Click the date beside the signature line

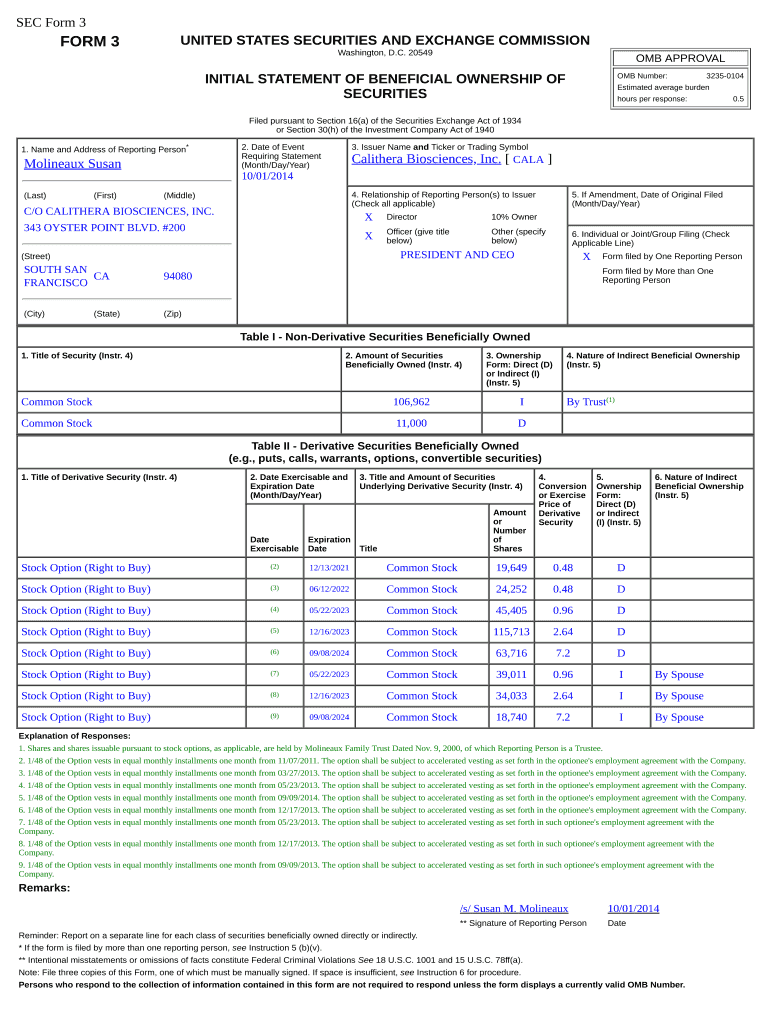pos(633,909)
